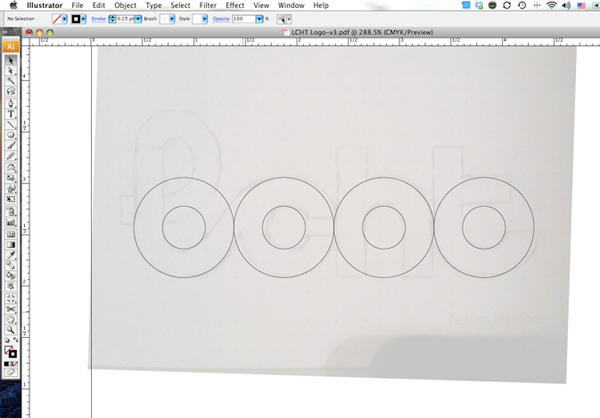The width and height of the screenshot is (600, 418).
Task: Select the Ellipse tool
Action: (x=11, y=135)
